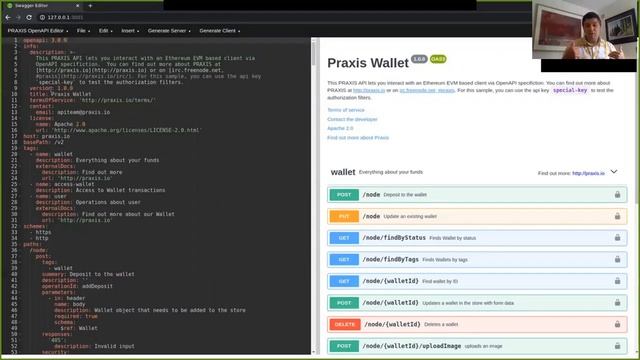Open the Generate Server menu
640x360 pixels.
(x=169, y=31)
